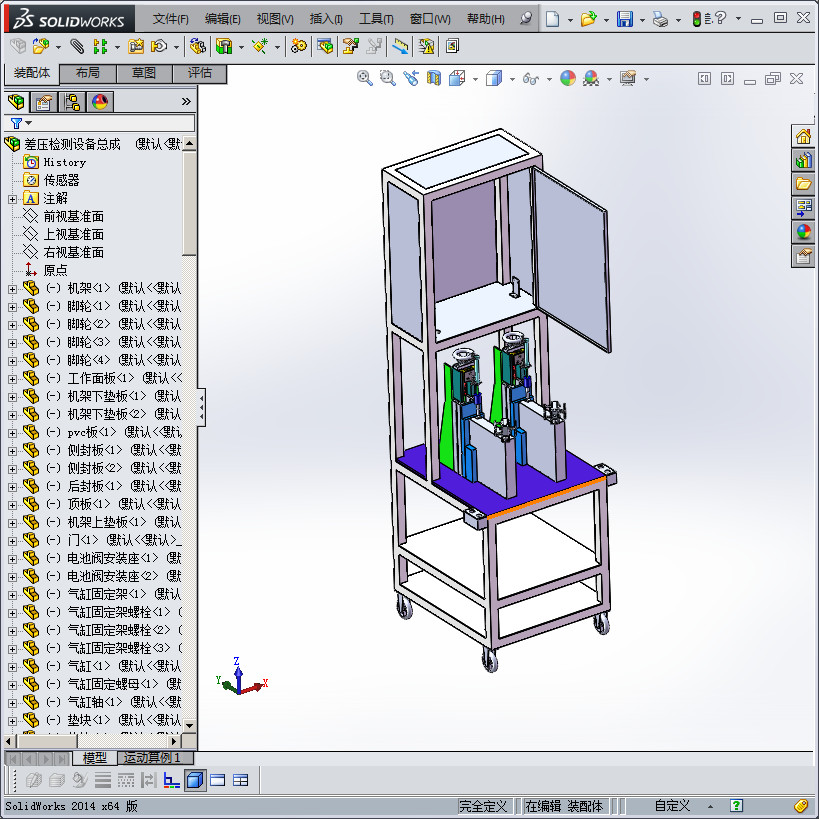Select the 传感器 folder in tree

[62, 180]
